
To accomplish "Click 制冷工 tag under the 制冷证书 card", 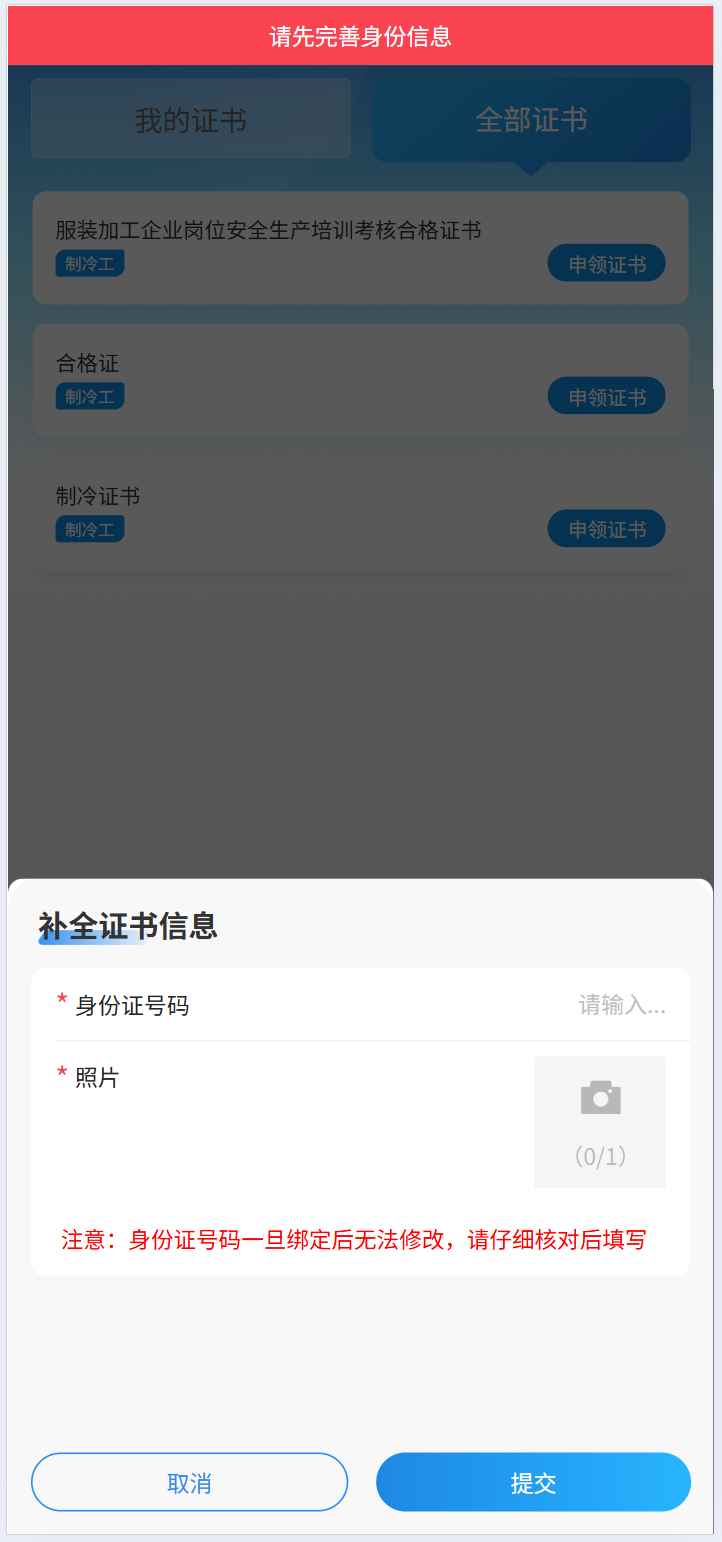I will click(x=90, y=529).
